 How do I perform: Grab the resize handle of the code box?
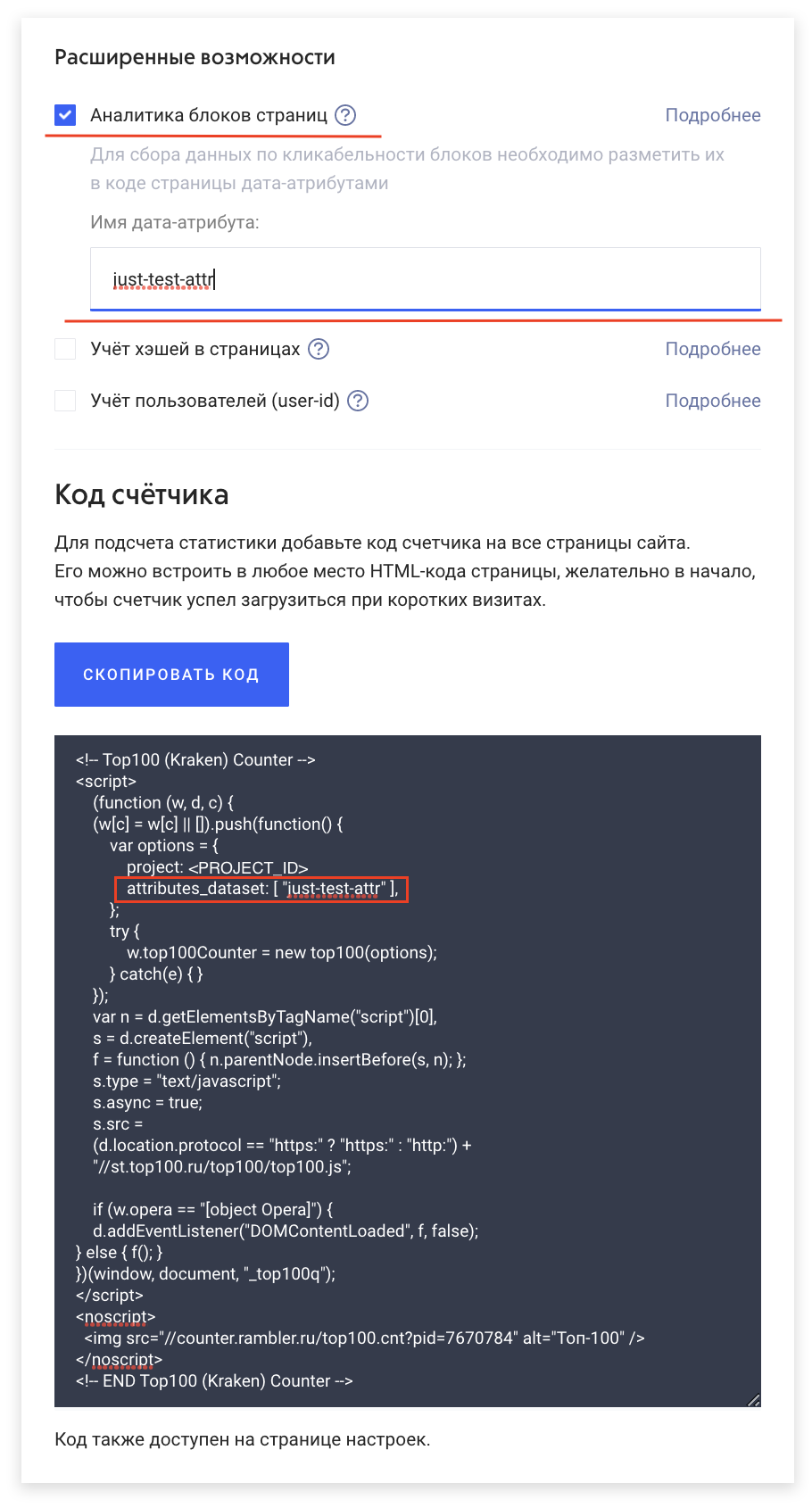753,1399
